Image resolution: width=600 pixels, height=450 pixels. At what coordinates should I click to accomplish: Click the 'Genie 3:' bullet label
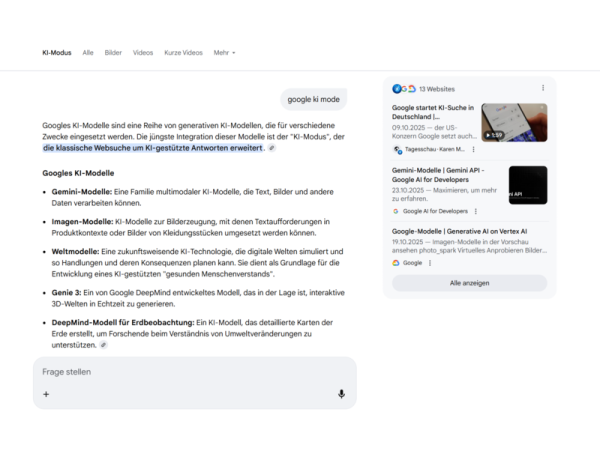(67, 293)
